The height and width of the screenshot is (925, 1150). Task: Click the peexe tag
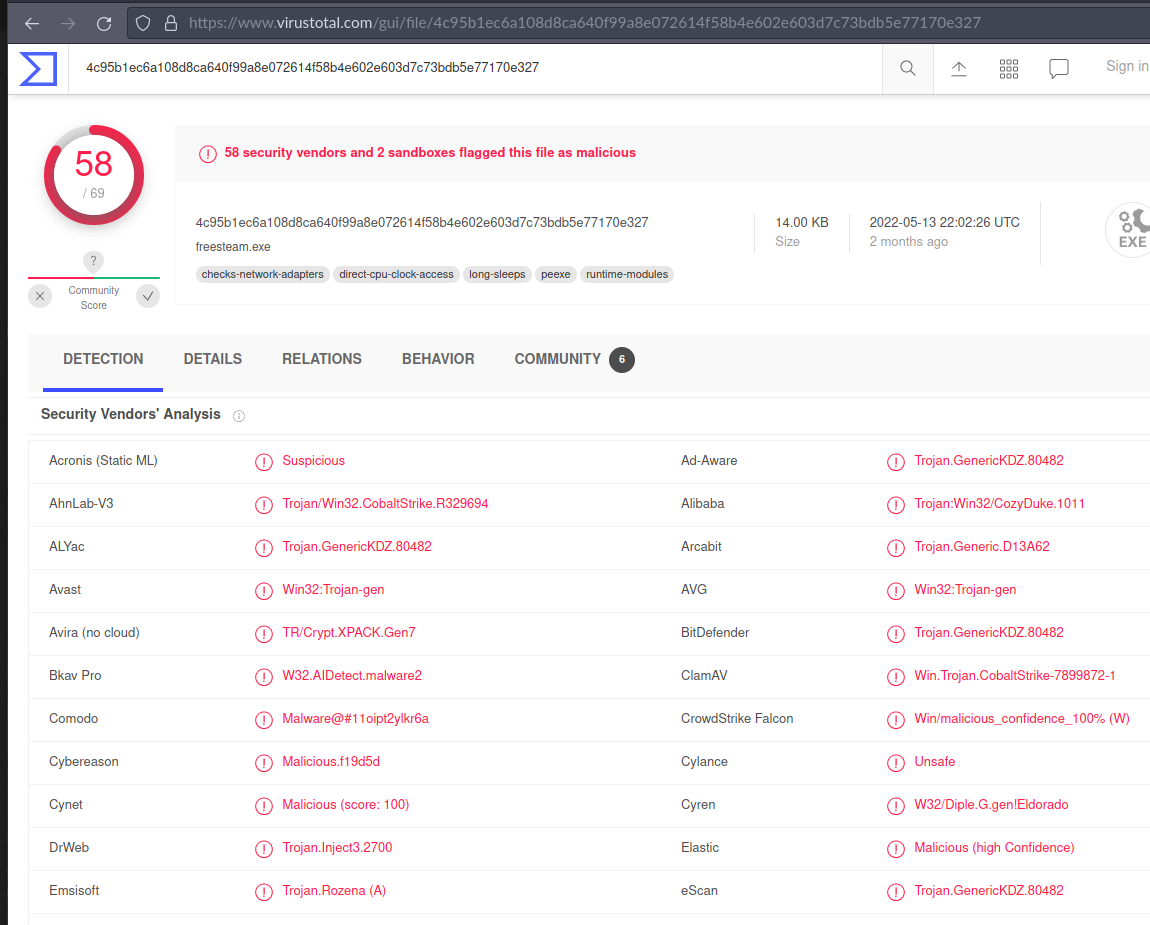[555, 274]
